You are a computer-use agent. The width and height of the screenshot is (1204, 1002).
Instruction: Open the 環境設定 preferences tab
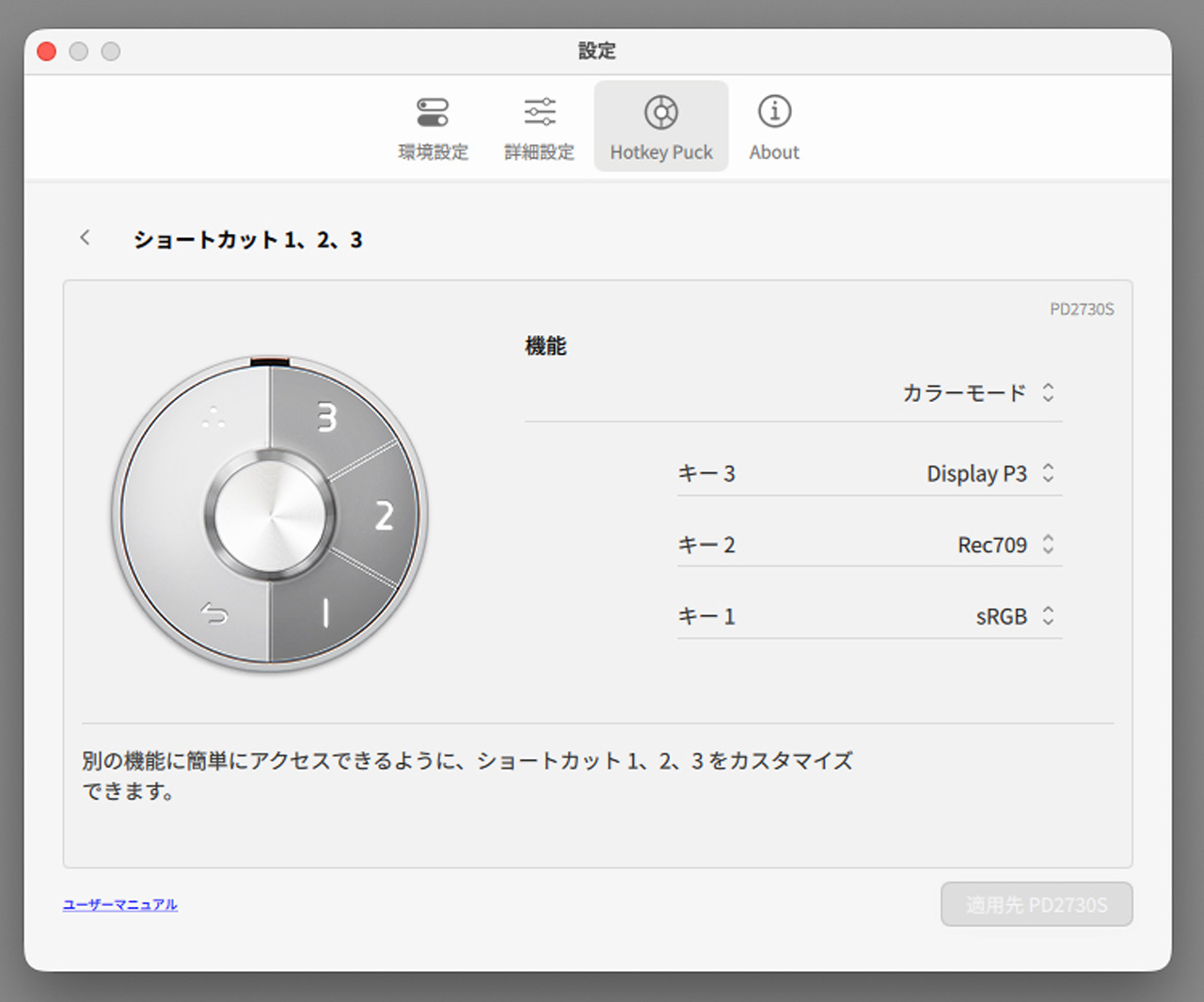433,127
